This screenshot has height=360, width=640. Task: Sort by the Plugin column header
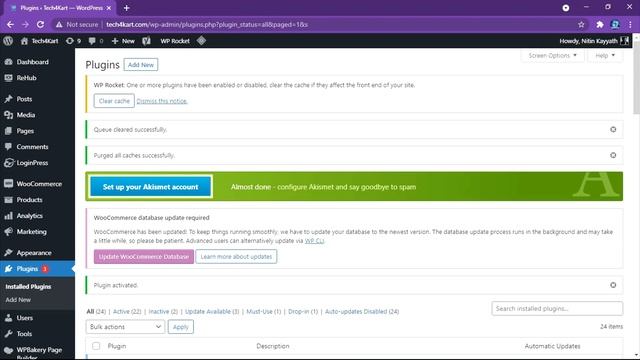pyautogui.click(x=117, y=346)
